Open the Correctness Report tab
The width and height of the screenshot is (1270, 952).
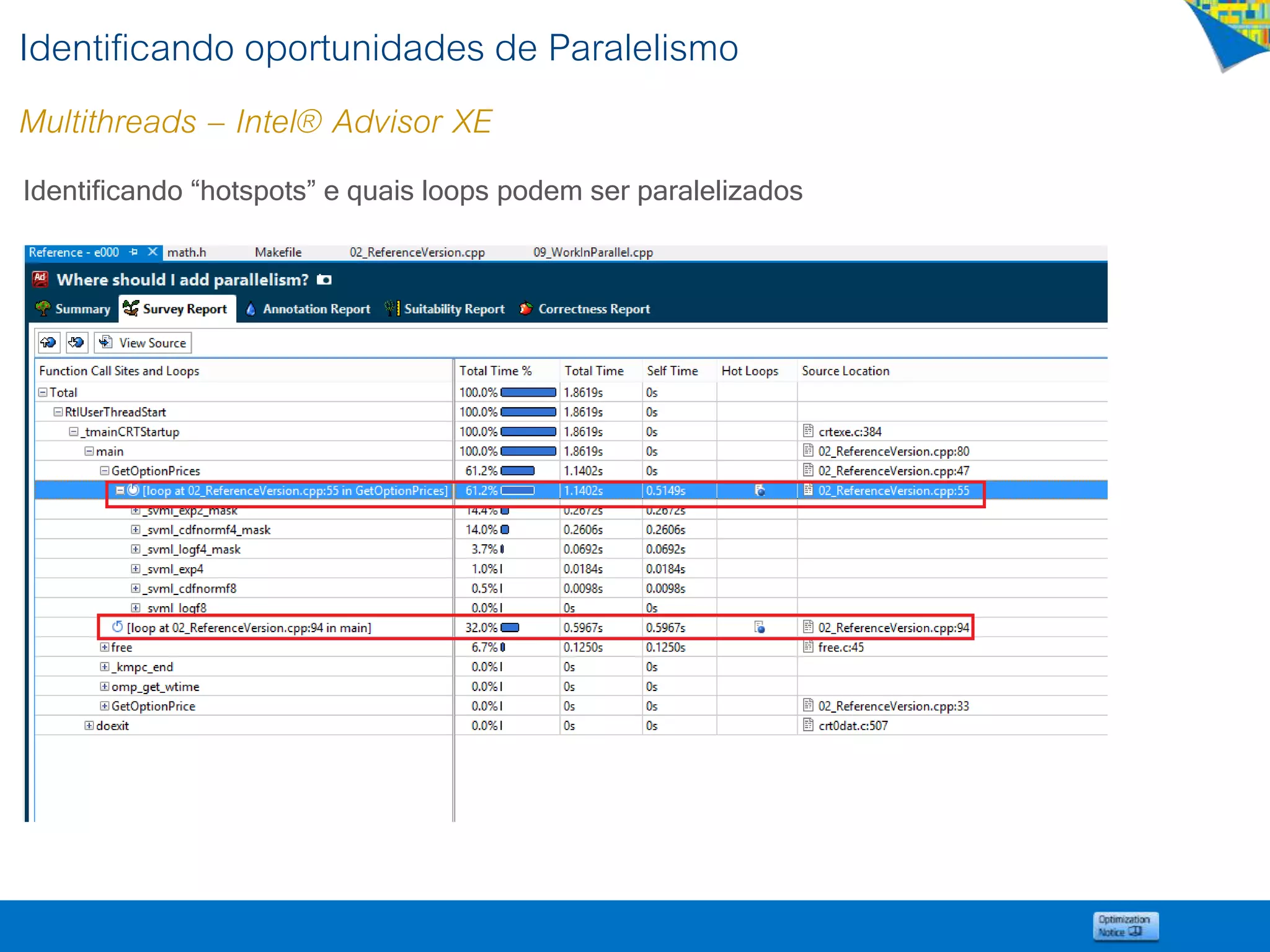pyautogui.click(x=585, y=309)
